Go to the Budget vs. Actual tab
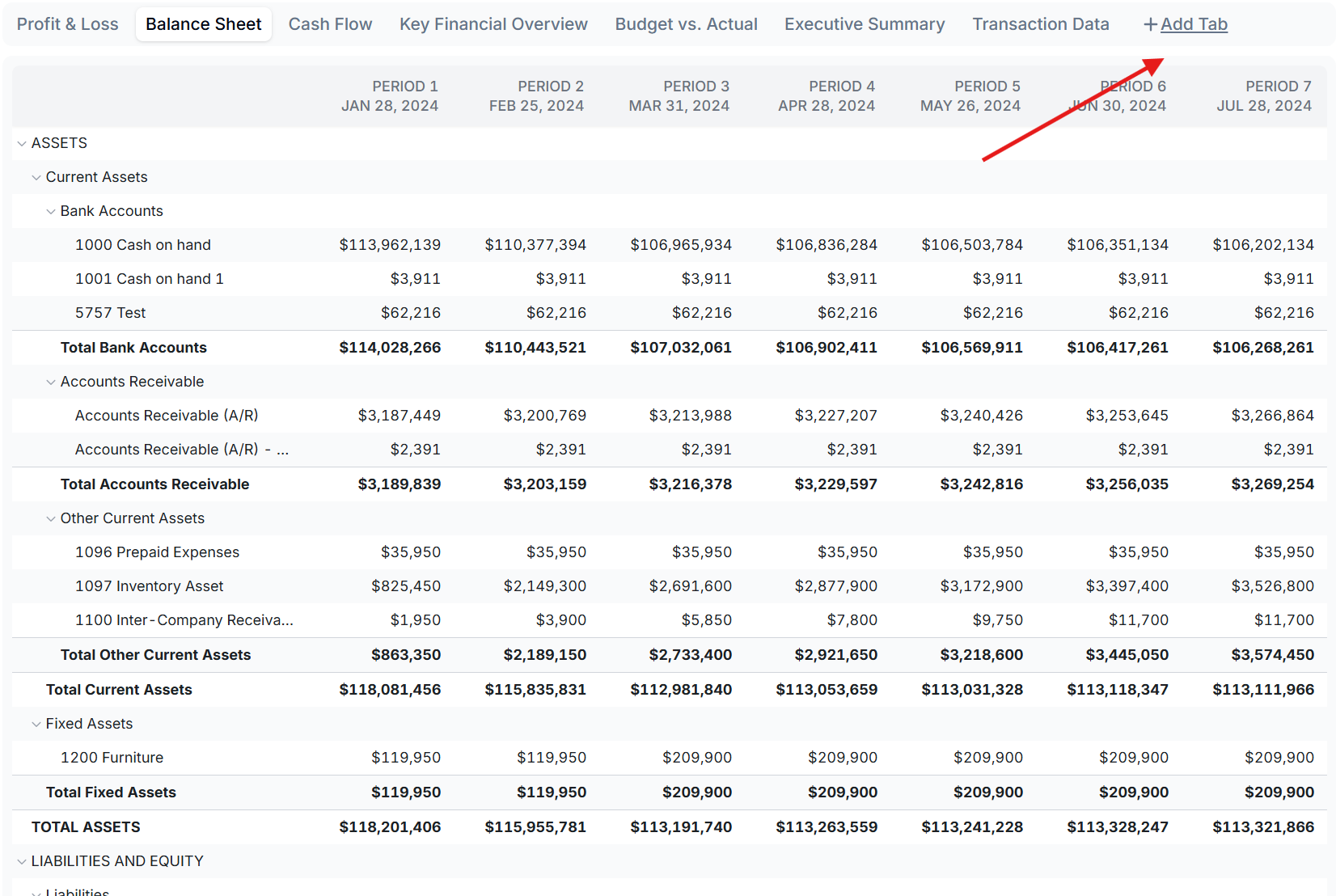1336x896 pixels. coord(687,24)
